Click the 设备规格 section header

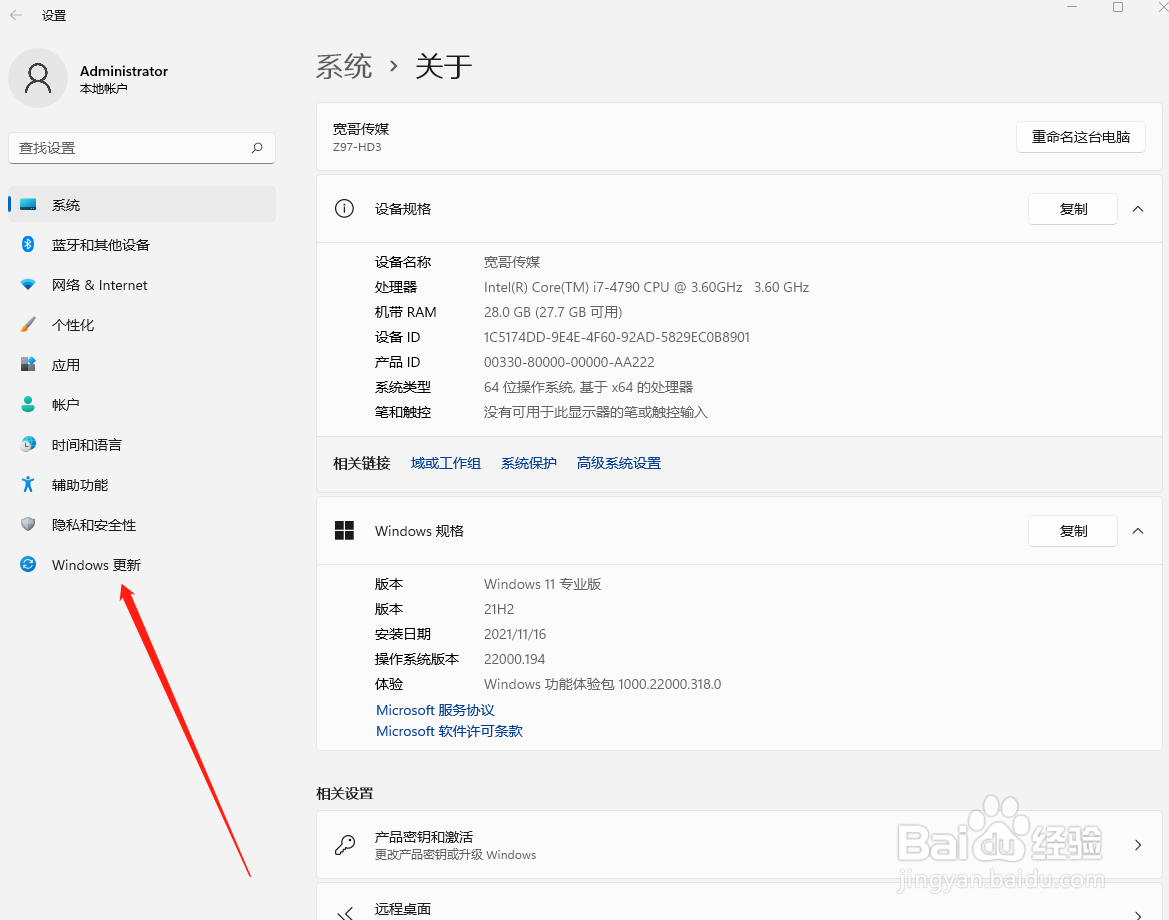pyautogui.click(x=739, y=209)
